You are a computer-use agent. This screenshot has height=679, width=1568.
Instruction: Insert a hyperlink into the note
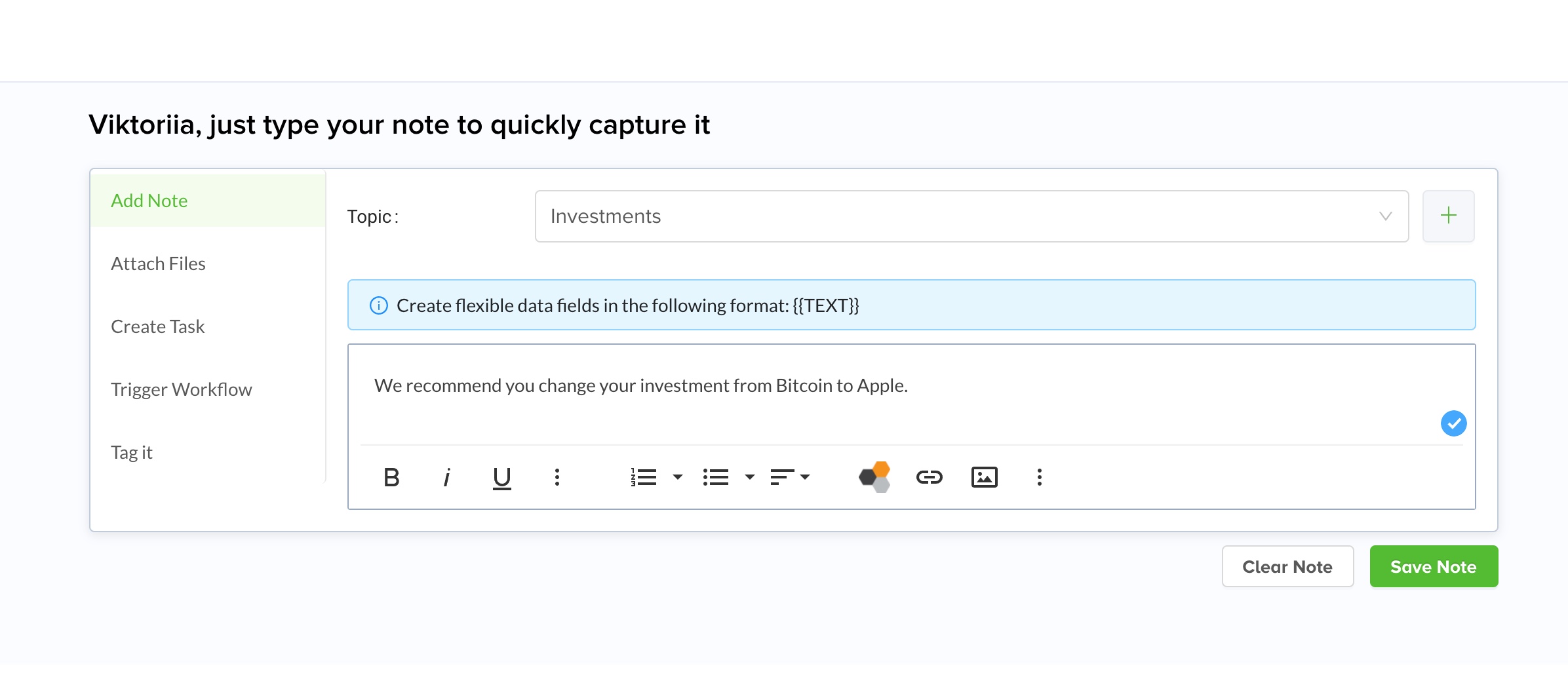point(929,477)
